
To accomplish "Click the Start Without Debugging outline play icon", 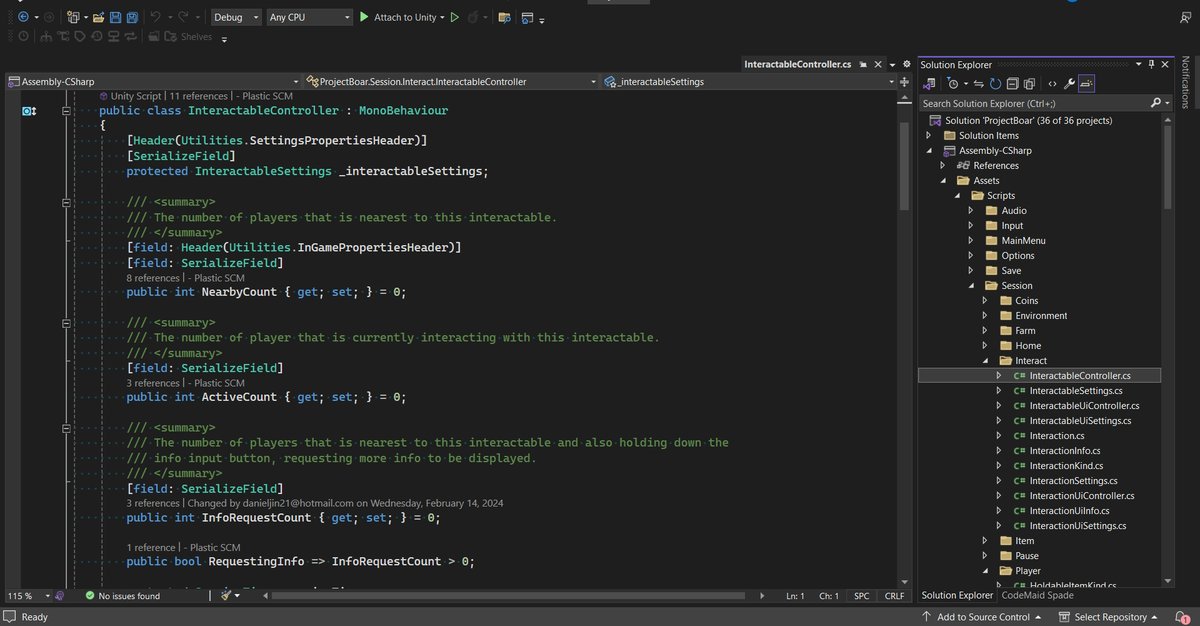I will [454, 17].
